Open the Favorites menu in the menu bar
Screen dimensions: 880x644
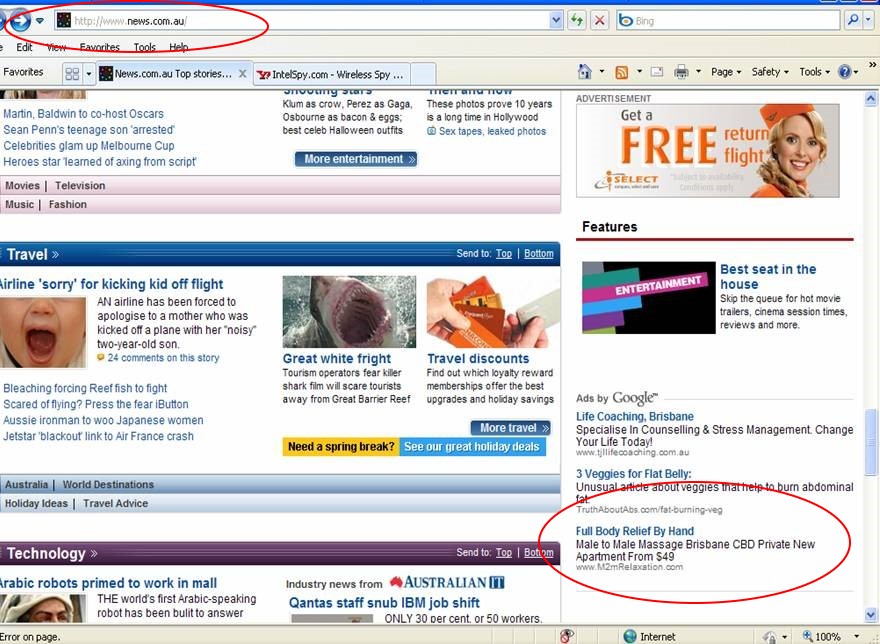[x=99, y=47]
